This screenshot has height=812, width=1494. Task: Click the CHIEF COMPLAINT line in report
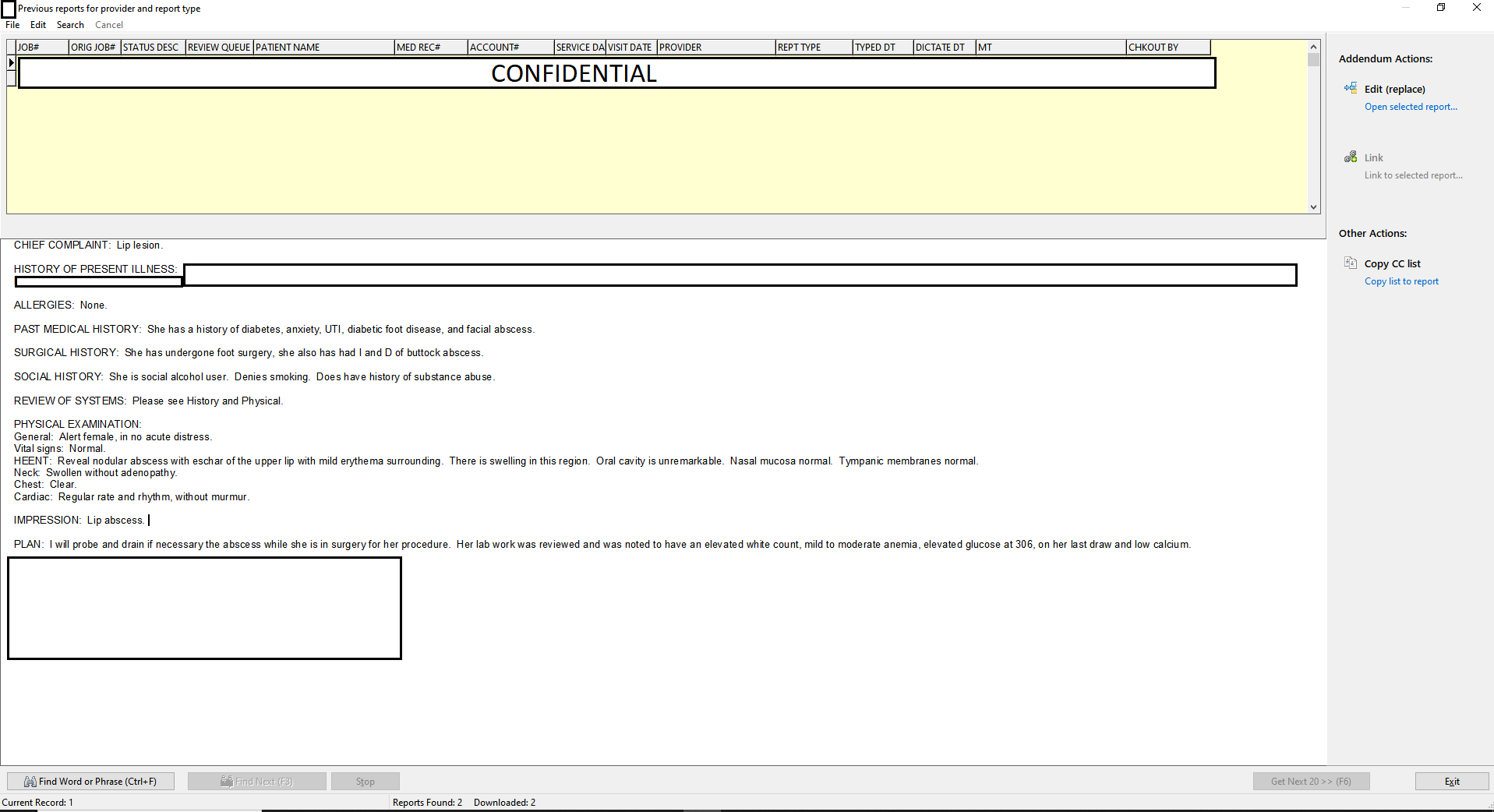tap(89, 245)
